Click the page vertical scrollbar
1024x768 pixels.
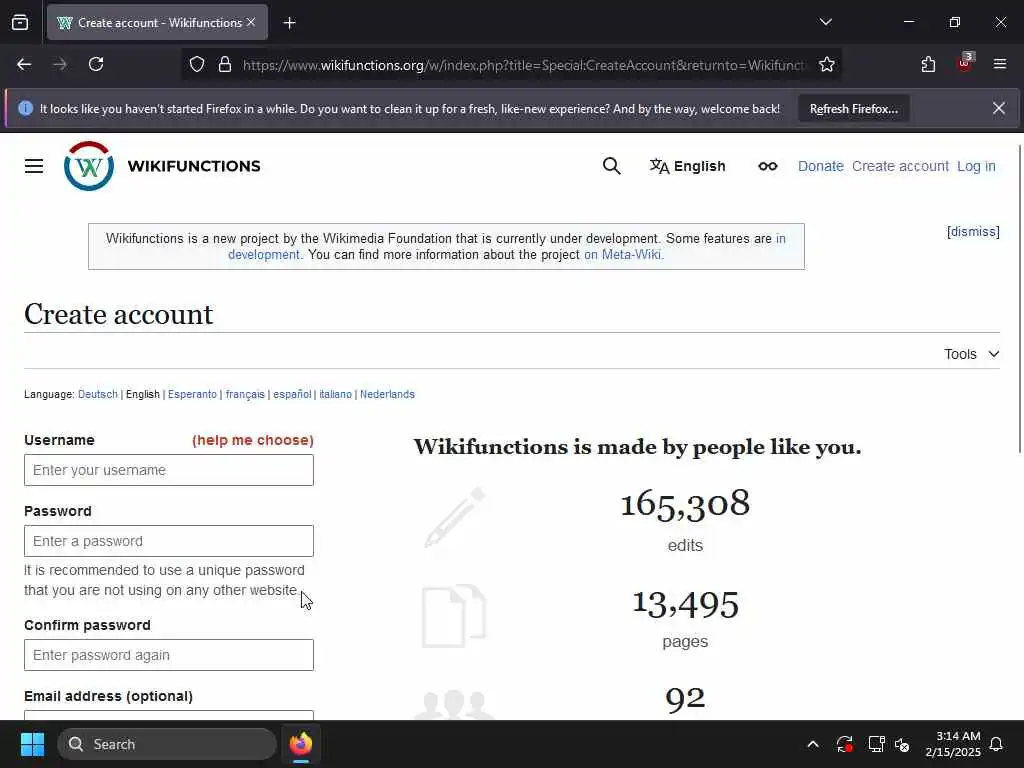coord(1019,297)
